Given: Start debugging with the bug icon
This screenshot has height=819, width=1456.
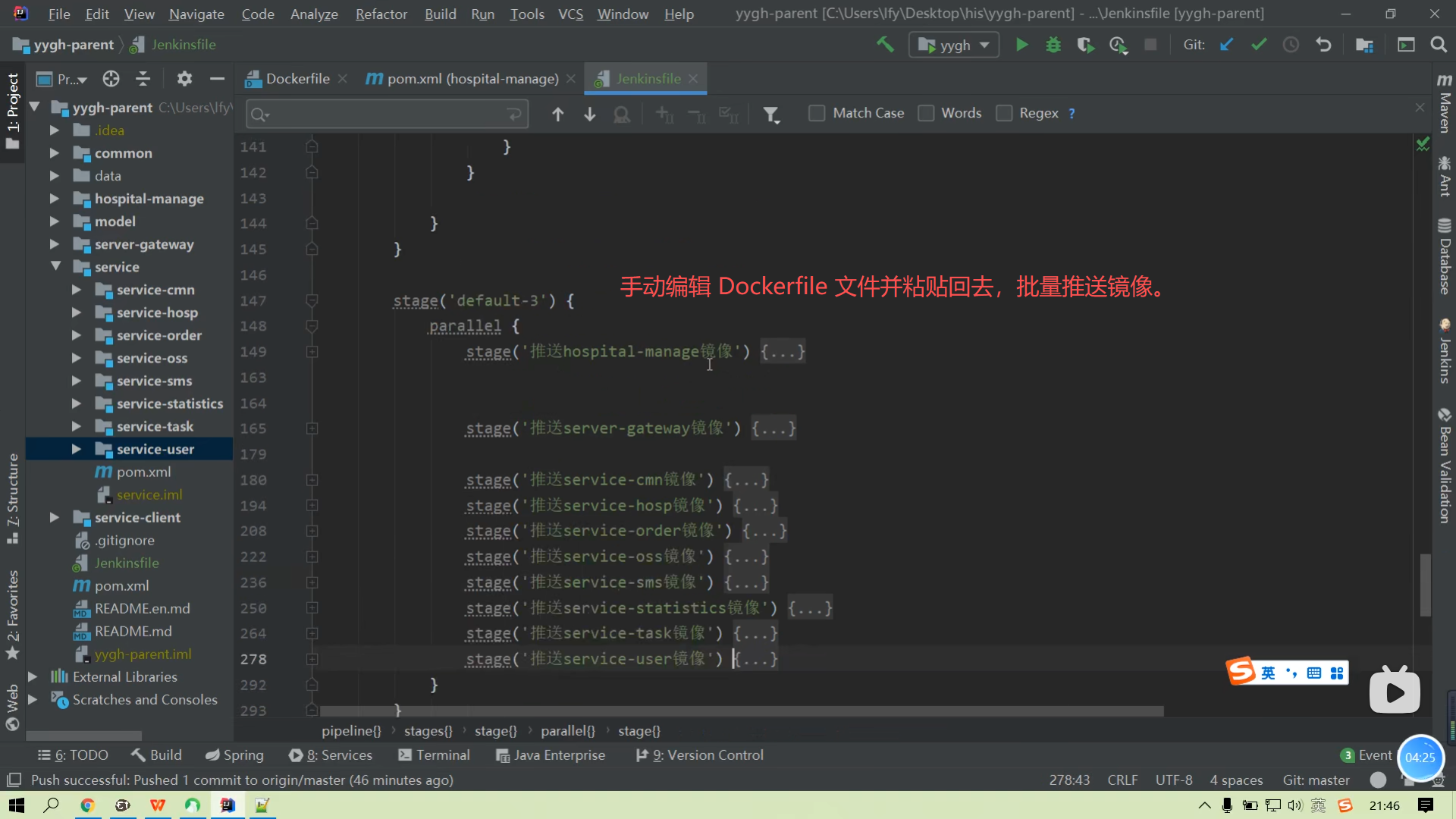Looking at the screenshot, I should point(1053,45).
